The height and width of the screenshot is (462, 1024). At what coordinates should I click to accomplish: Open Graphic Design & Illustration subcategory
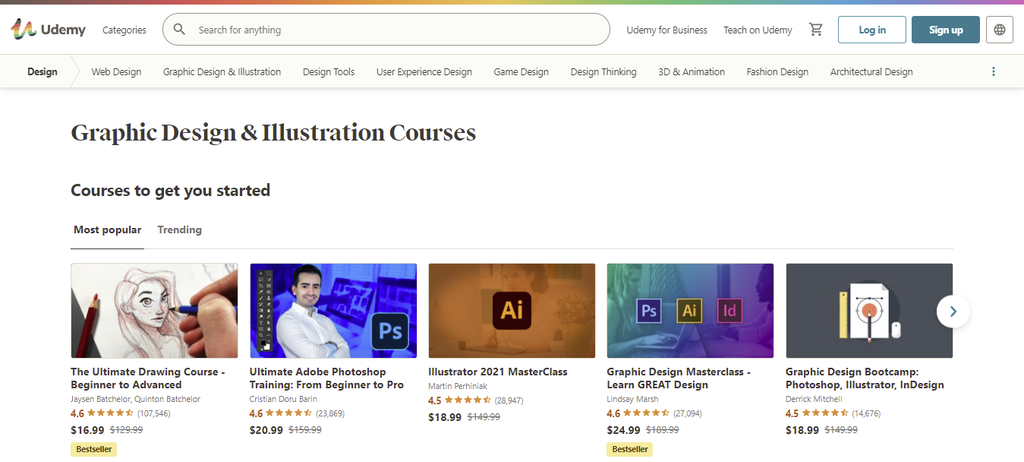[222, 72]
